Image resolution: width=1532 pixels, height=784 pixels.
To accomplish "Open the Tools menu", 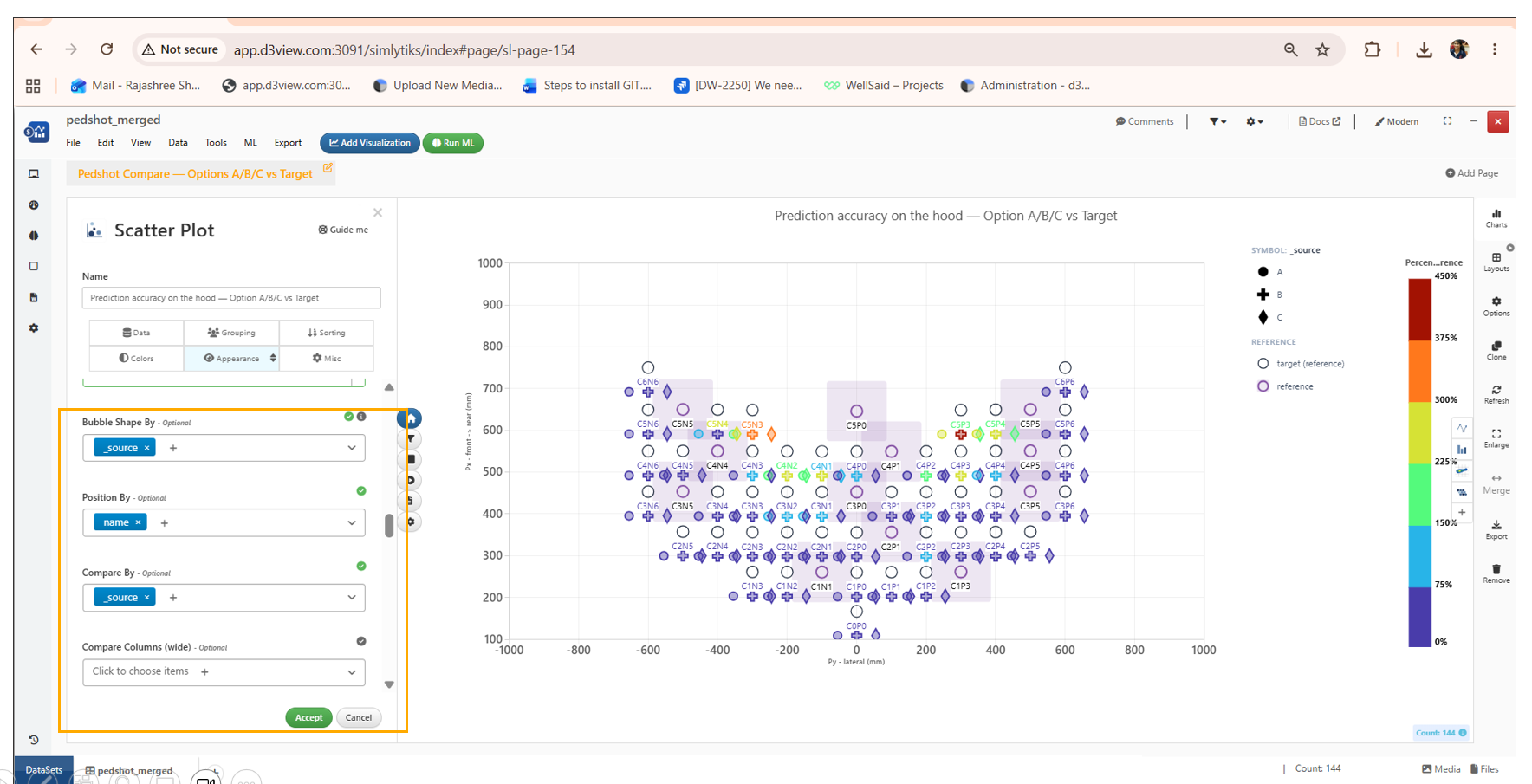I will [x=216, y=143].
